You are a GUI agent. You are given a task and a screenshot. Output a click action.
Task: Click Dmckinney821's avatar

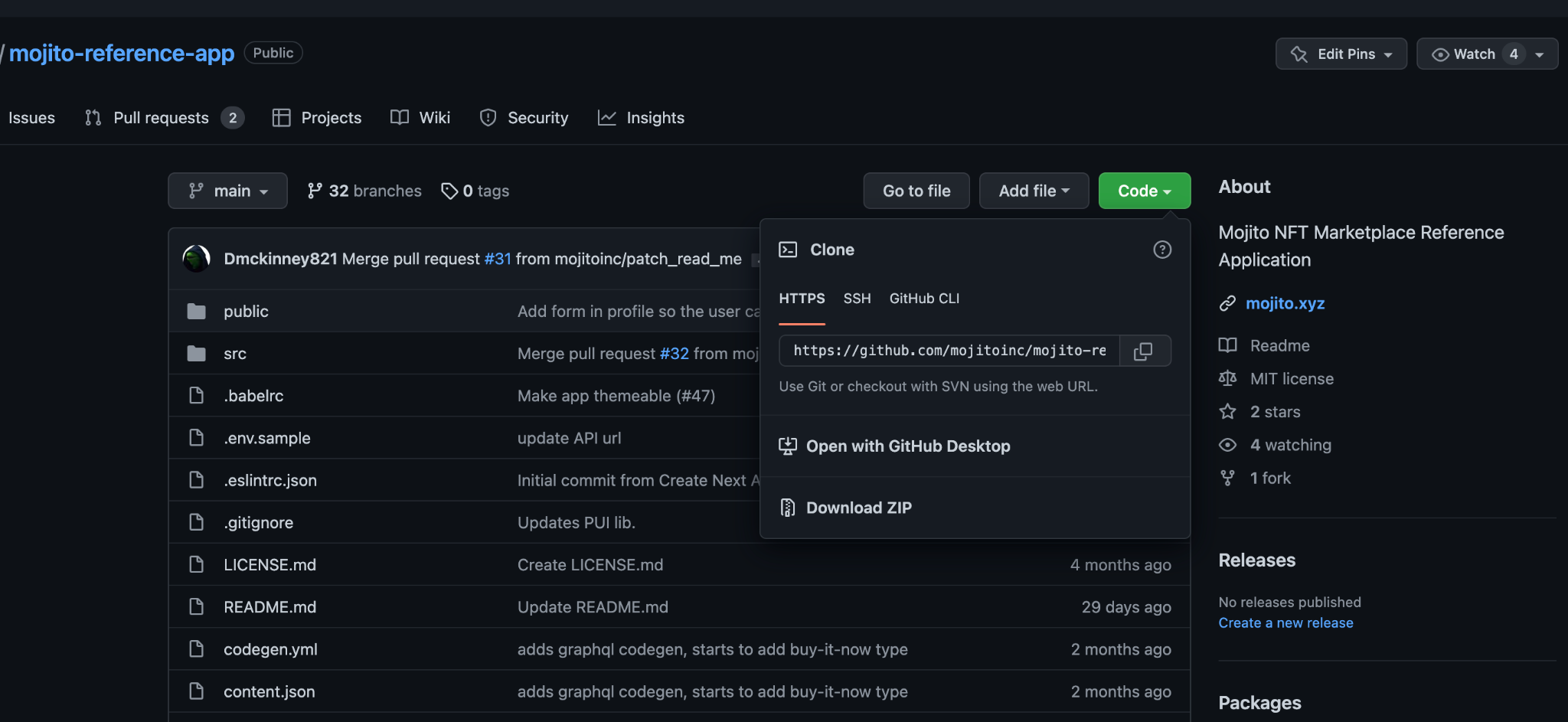click(197, 259)
